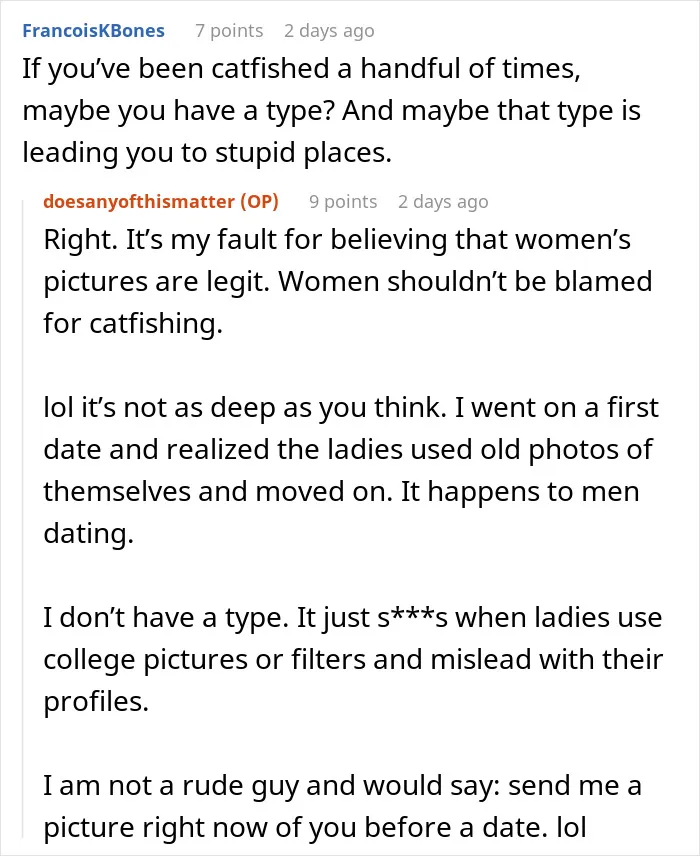Click the censored word 's***s'

pos(412,617)
